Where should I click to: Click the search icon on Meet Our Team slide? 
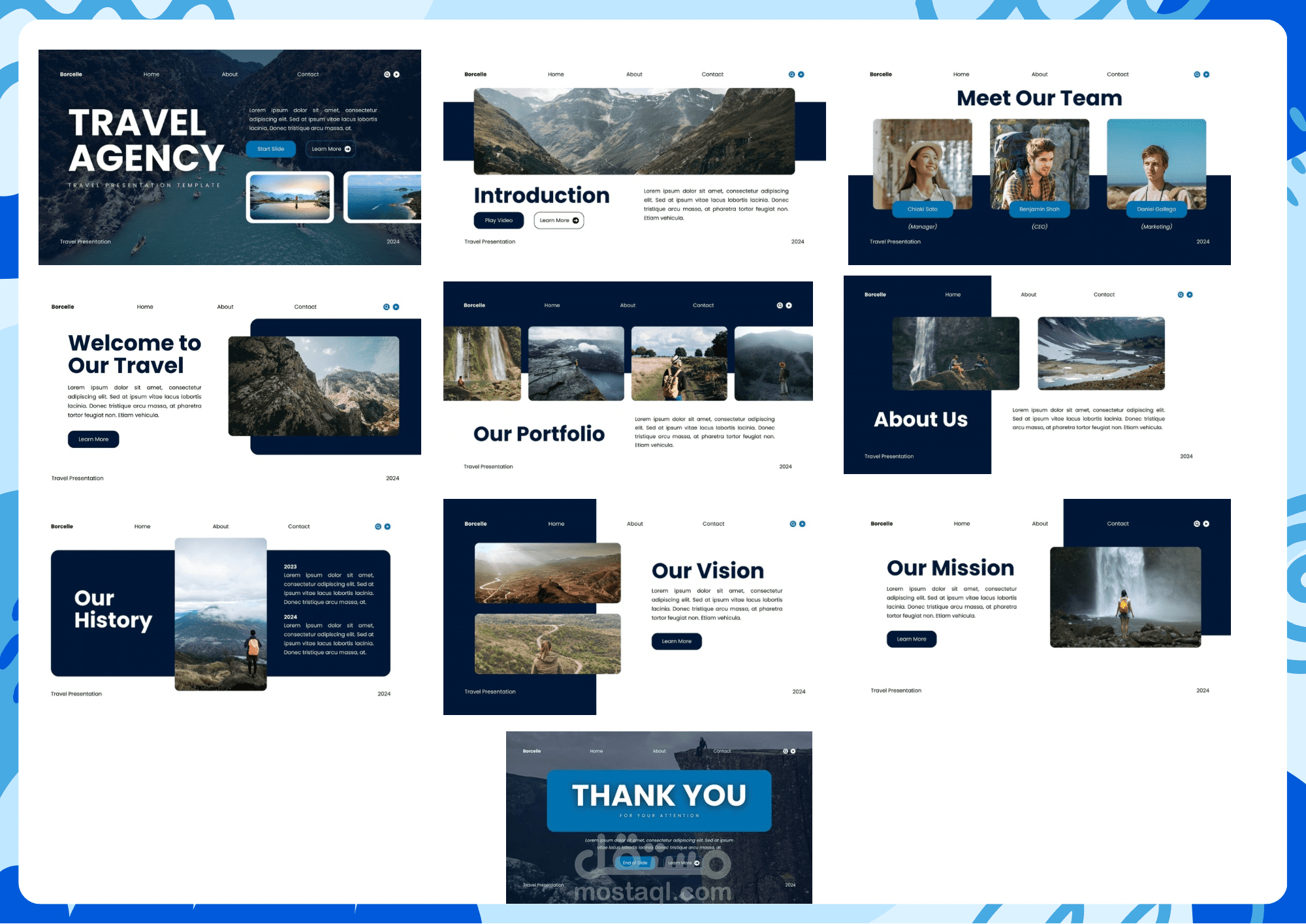[1197, 74]
